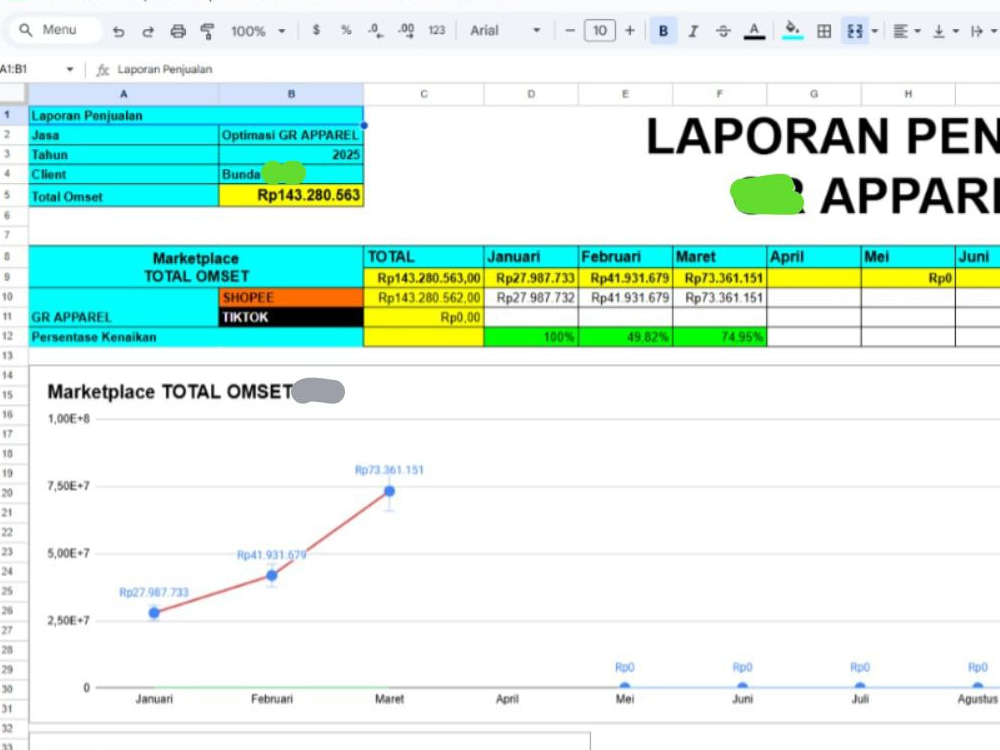Click the Persentase Kenaikan cell

click(x=196, y=337)
